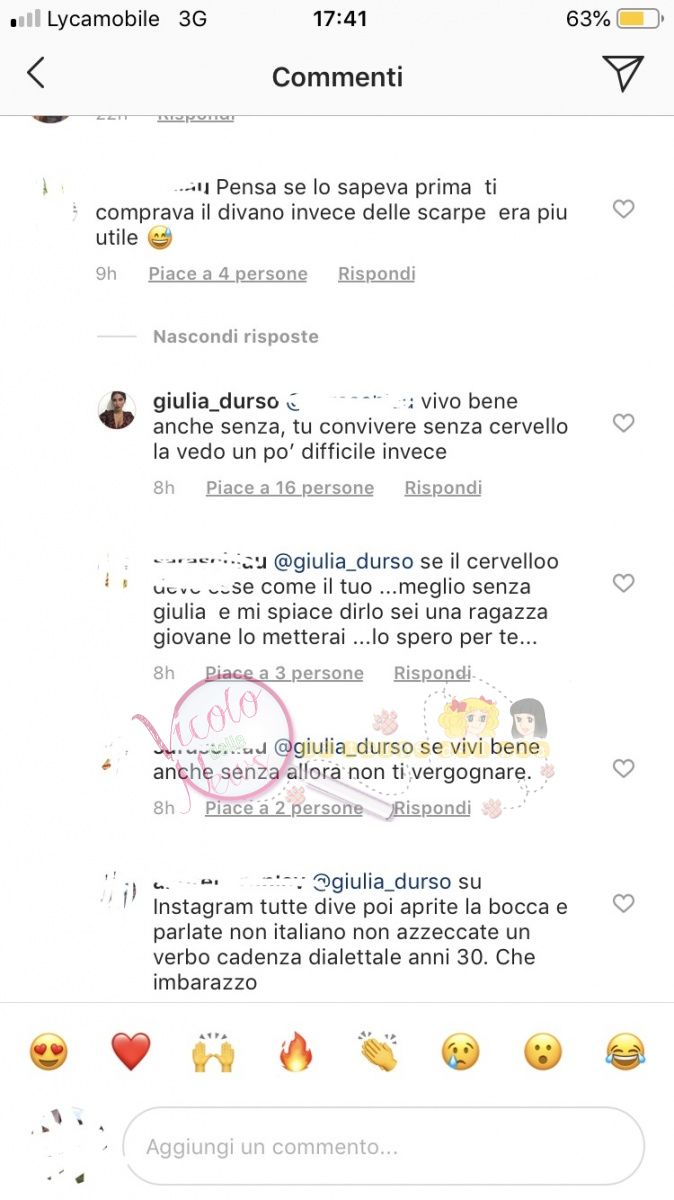Open 'Piace a 16 persone' likes list
The image size is (674, 1200).
[290, 488]
